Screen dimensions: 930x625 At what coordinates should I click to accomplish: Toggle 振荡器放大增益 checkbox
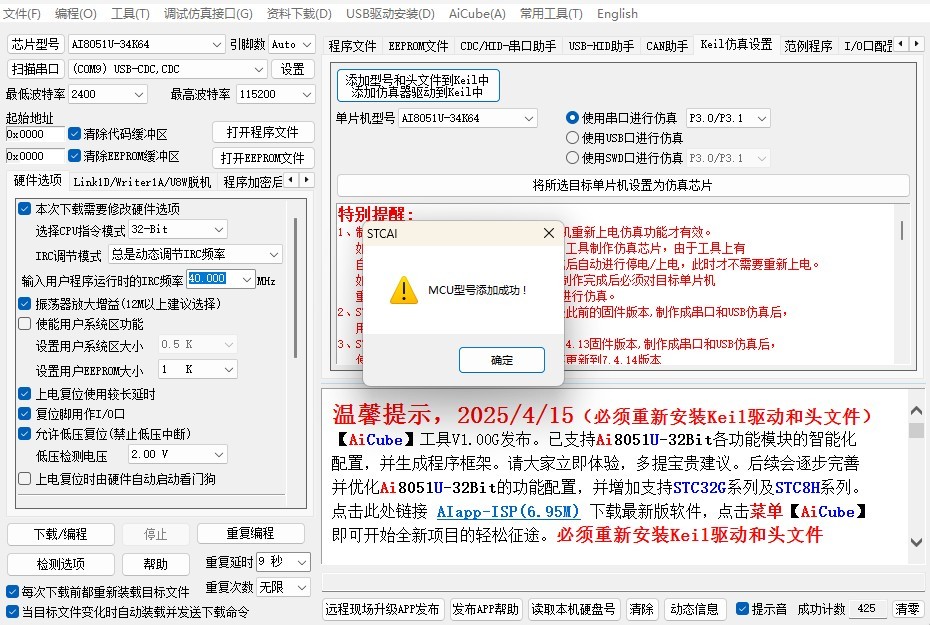24,304
